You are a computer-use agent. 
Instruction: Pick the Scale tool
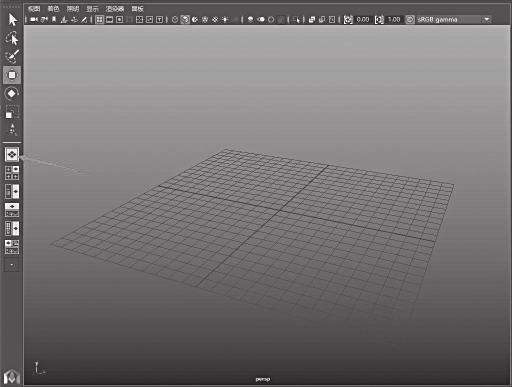12,112
